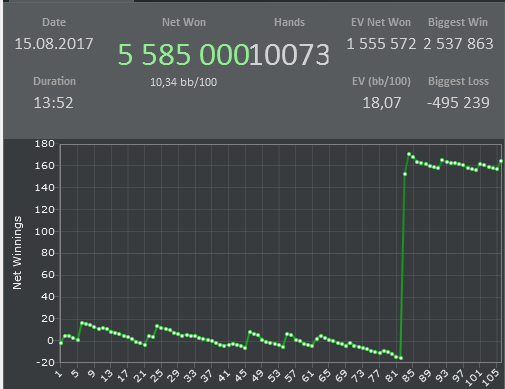Screen dimensions: 505x389
Task: Select the green 5 585 000 value
Action: tap(184, 55)
